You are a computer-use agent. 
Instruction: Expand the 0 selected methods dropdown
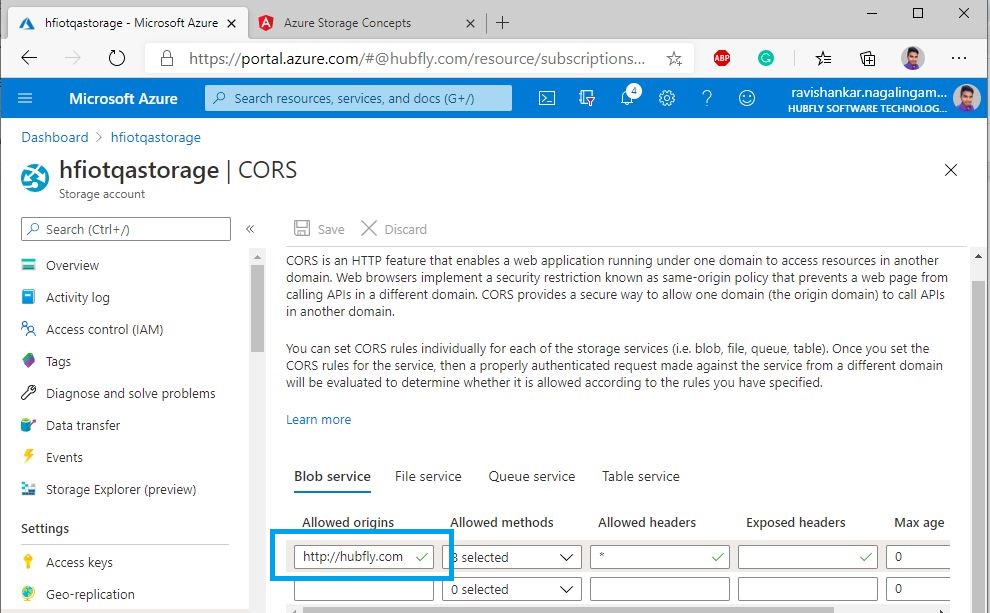[x=511, y=589]
